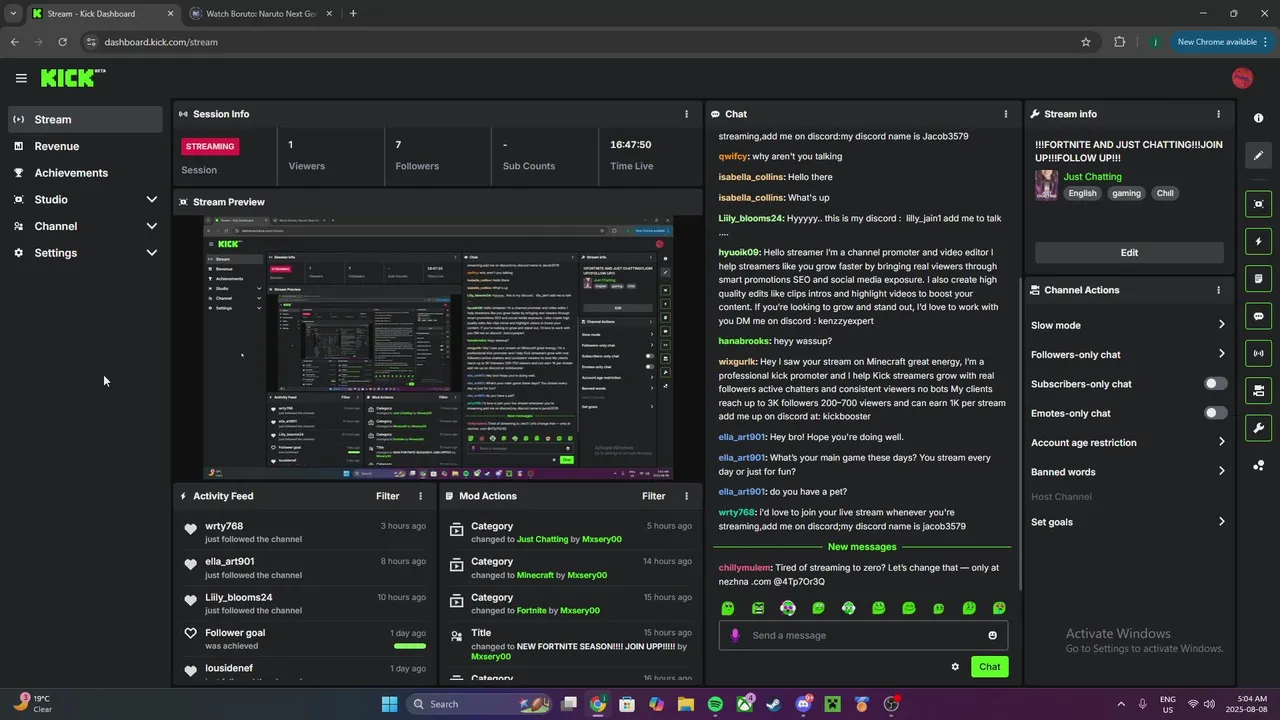Open Discord from the taskbar

click(803, 704)
